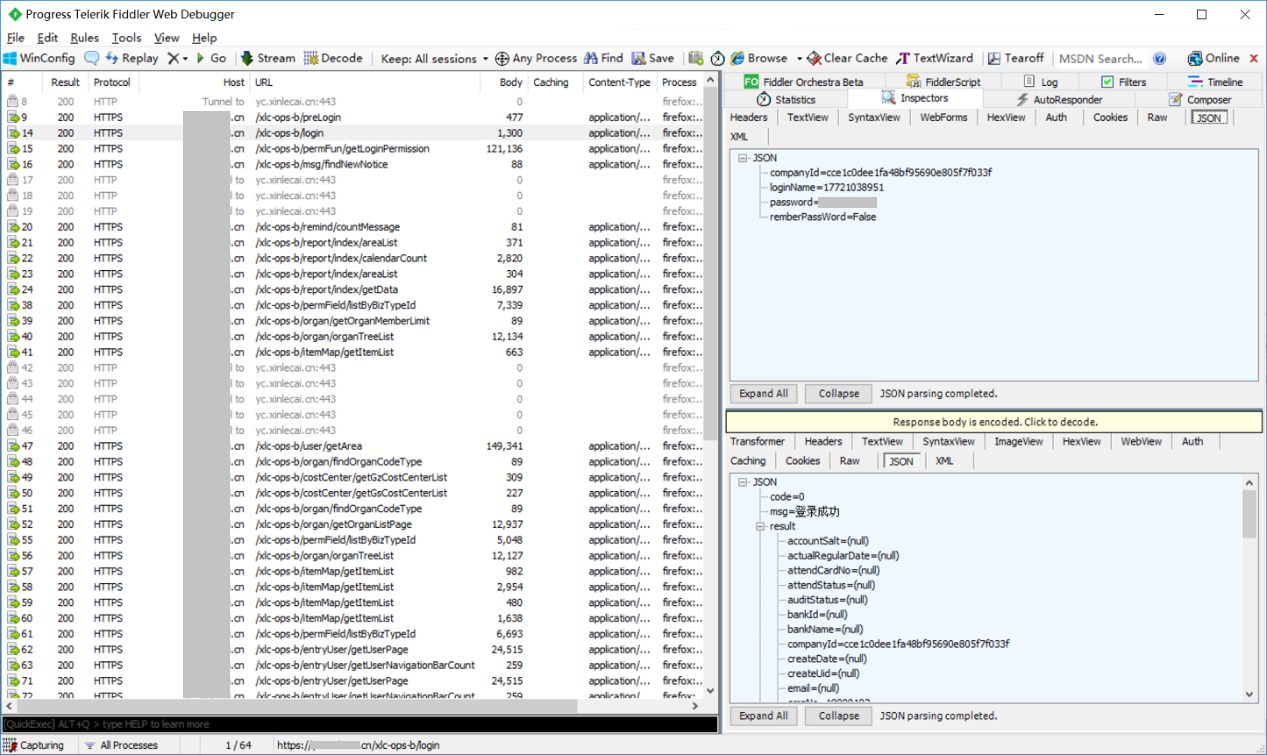Image resolution: width=1267 pixels, height=755 pixels.
Task: Select the request Raw tab
Action: pyautogui.click(x=1157, y=117)
